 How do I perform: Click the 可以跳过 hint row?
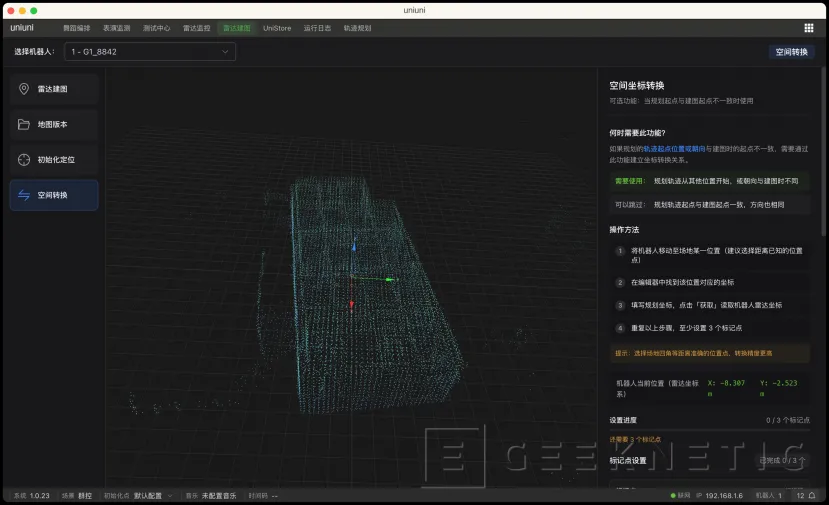[x=710, y=205]
